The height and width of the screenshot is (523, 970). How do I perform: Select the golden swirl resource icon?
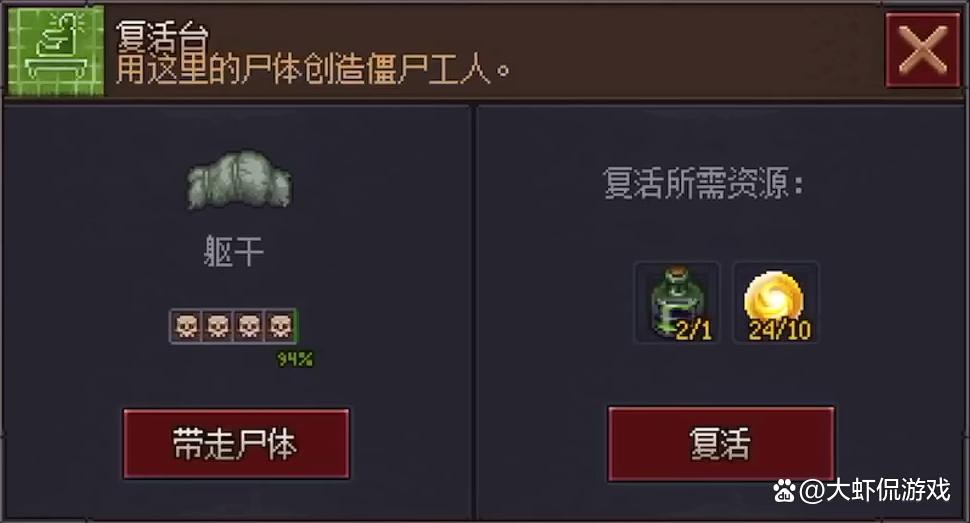776,302
